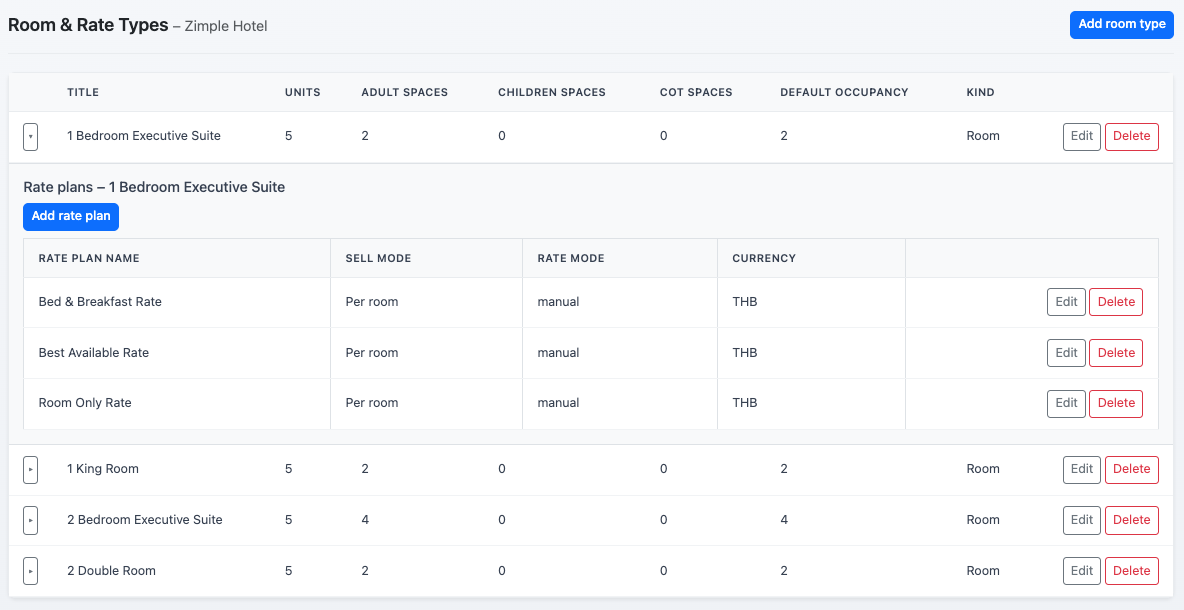
Task: Delete the Room Only Rate plan
Action: (x=1116, y=403)
